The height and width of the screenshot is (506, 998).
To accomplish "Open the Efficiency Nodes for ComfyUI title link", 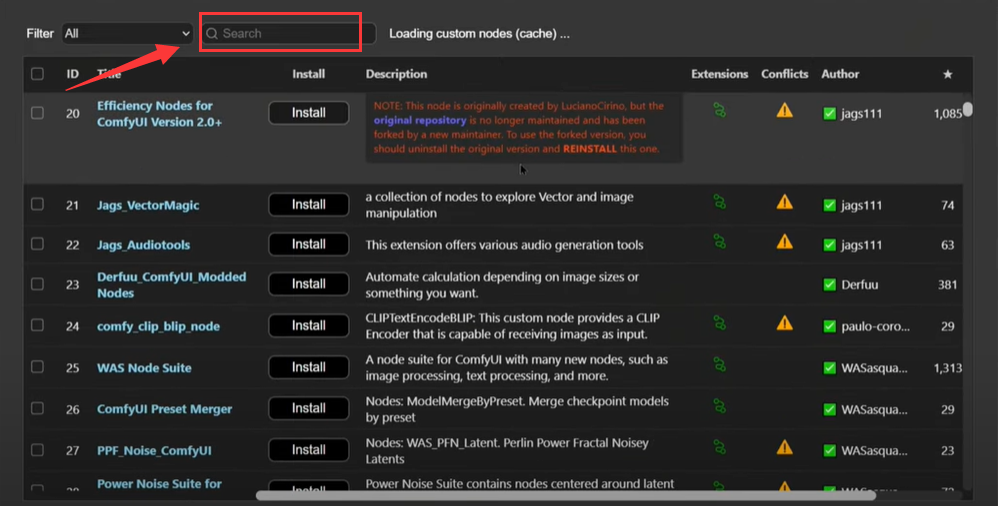I will 159,114.
